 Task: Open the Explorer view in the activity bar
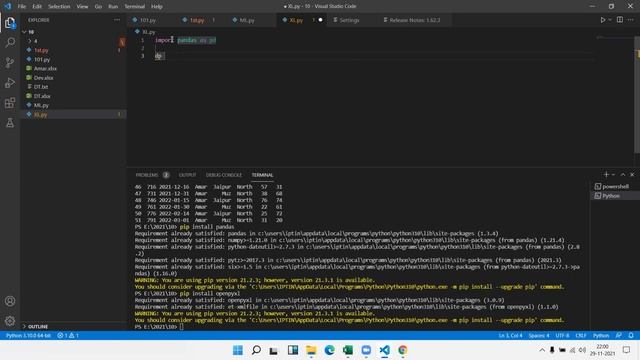click(x=10, y=23)
